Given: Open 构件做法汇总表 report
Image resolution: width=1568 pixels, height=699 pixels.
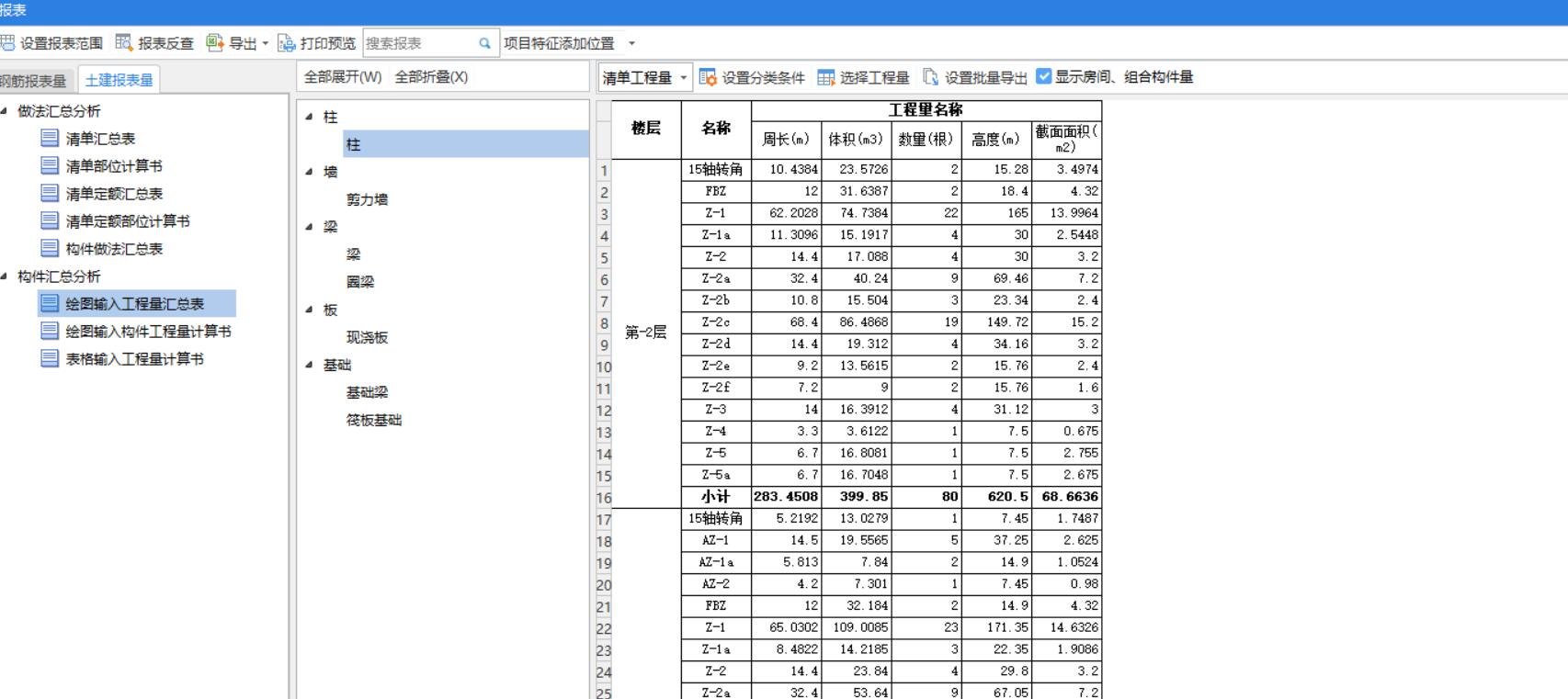Looking at the screenshot, I should click(114, 249).
